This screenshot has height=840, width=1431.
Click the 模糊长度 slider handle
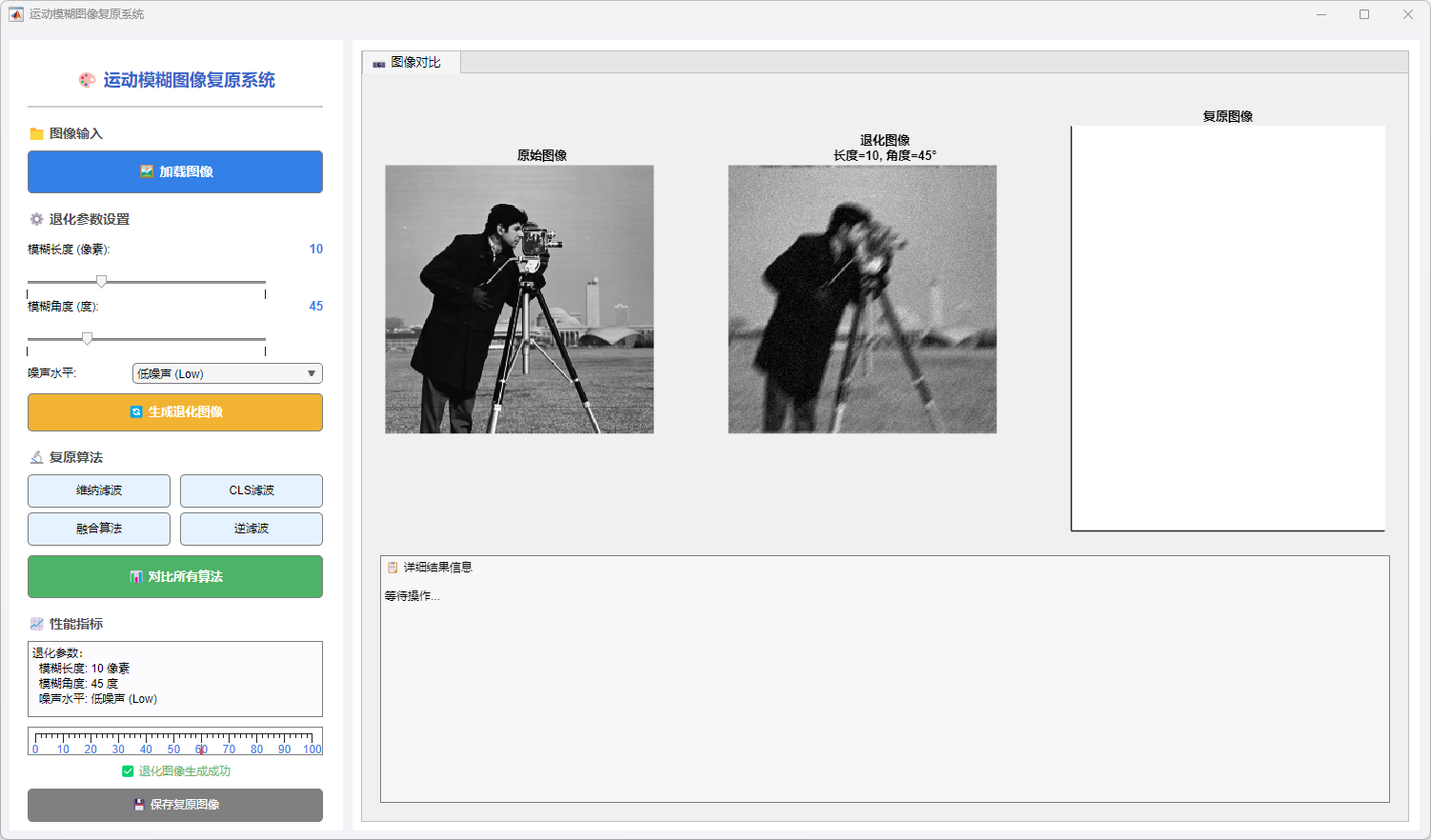[101, 281]
